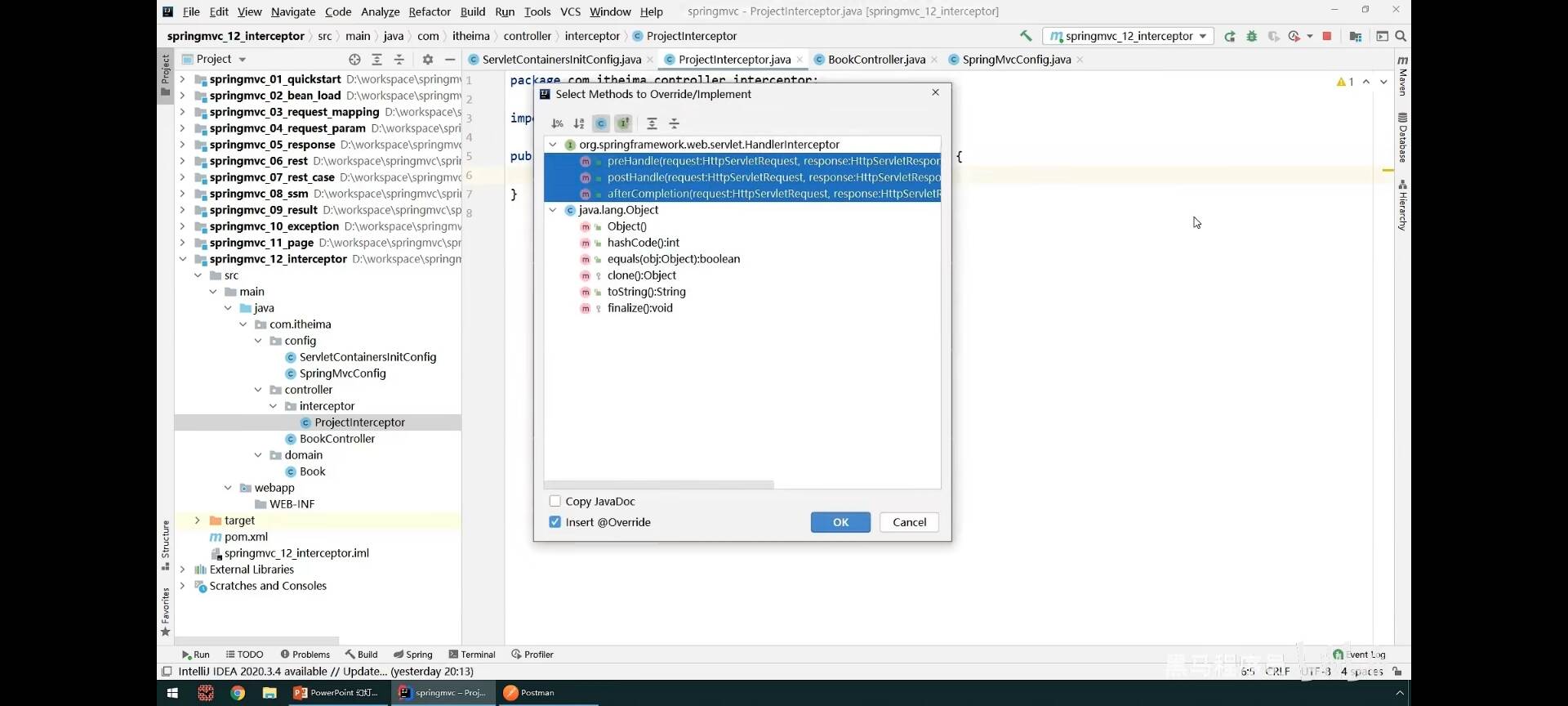The height and width of the screenshot is (706, 1568).
Task: Click the dialog horizontal scrollbar
Action: point(658,485)
